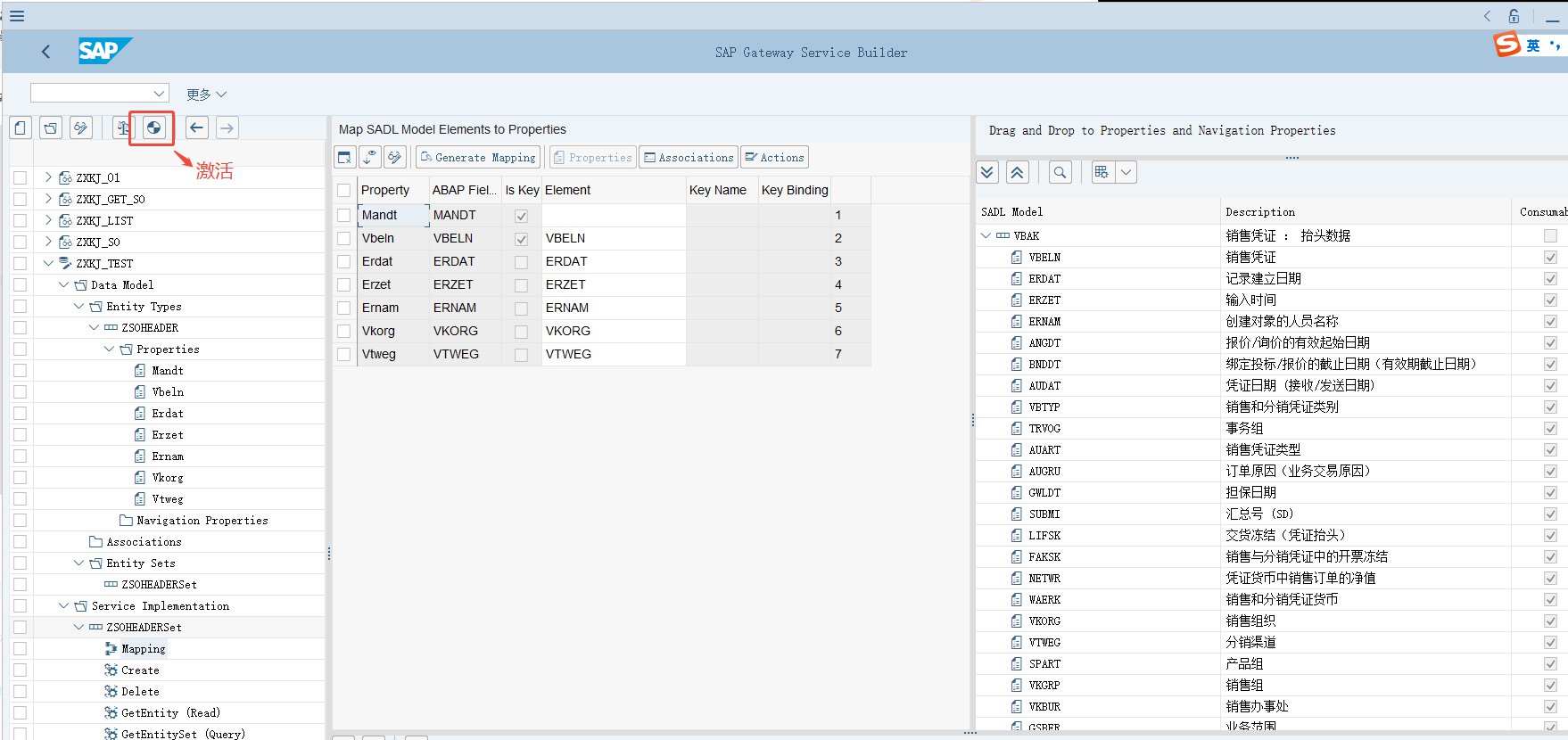Select the Navigation Properties folder
This screenshot has width=1568, height=740.
pos(202,520)
